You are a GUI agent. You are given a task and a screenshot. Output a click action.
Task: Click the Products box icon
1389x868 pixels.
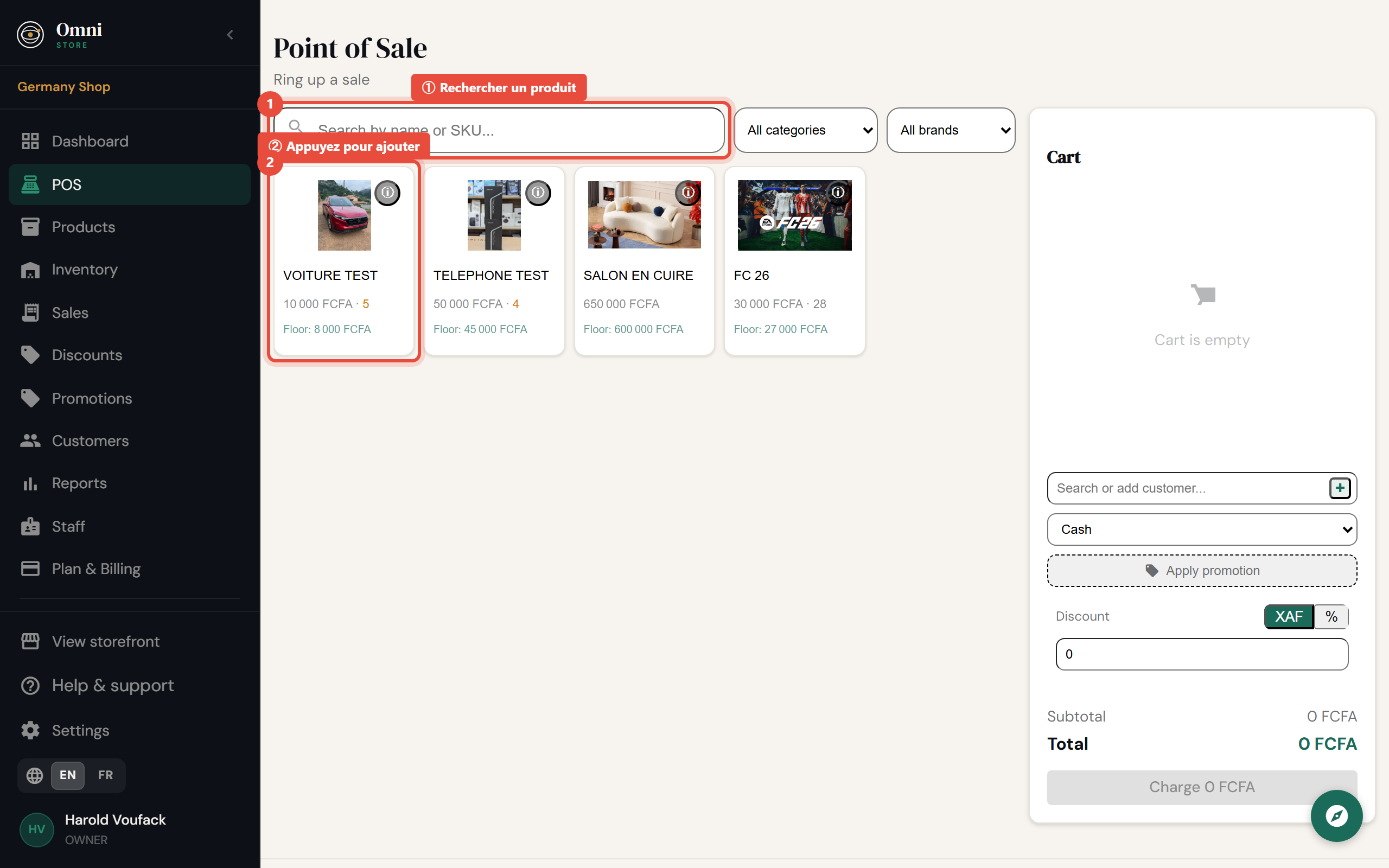coord(30,227)
